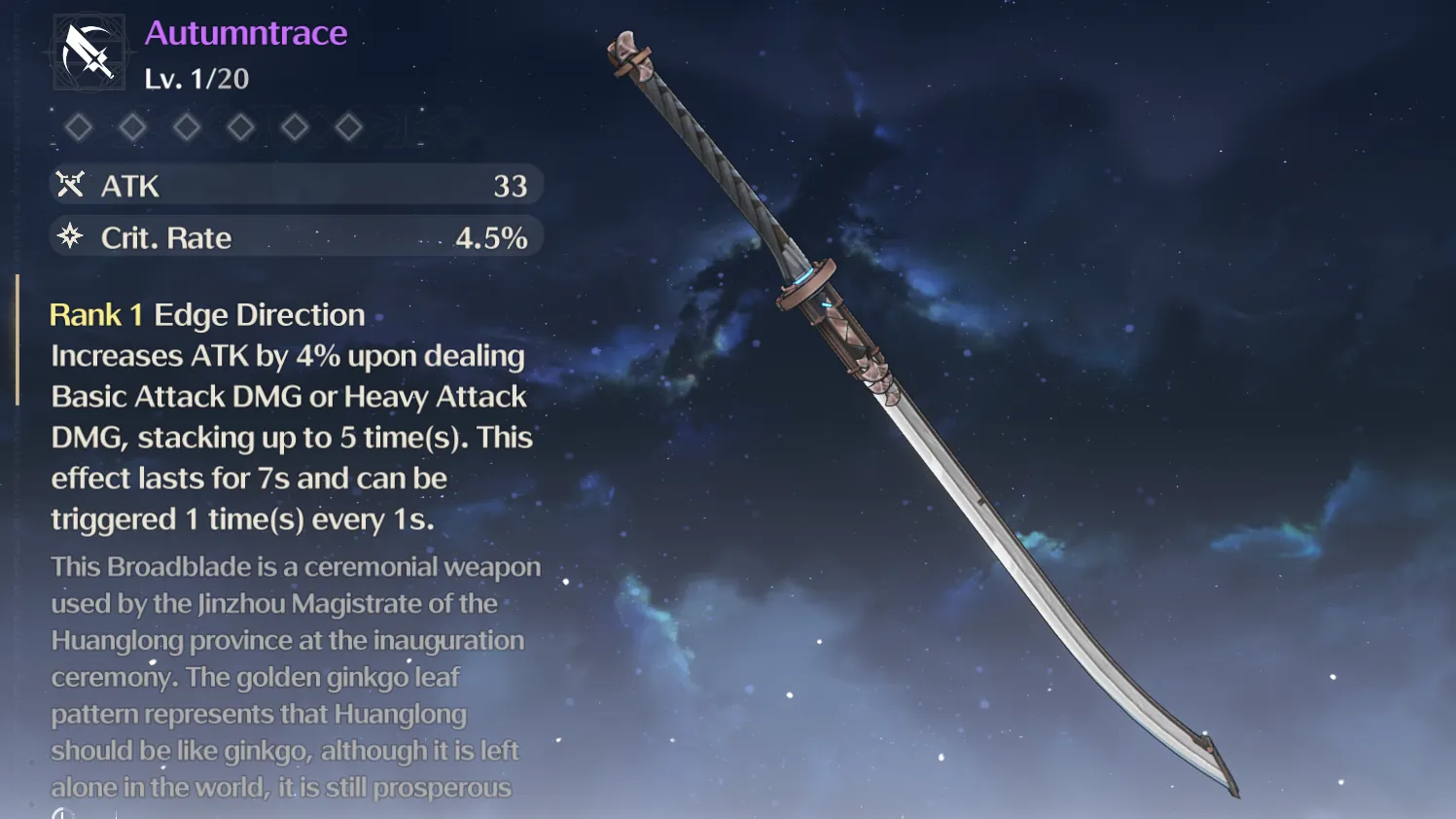Viewport: 1456px width, 819px height.
Task: Click the ATK crossed-swords stat icon
Action: click(70, 184)
